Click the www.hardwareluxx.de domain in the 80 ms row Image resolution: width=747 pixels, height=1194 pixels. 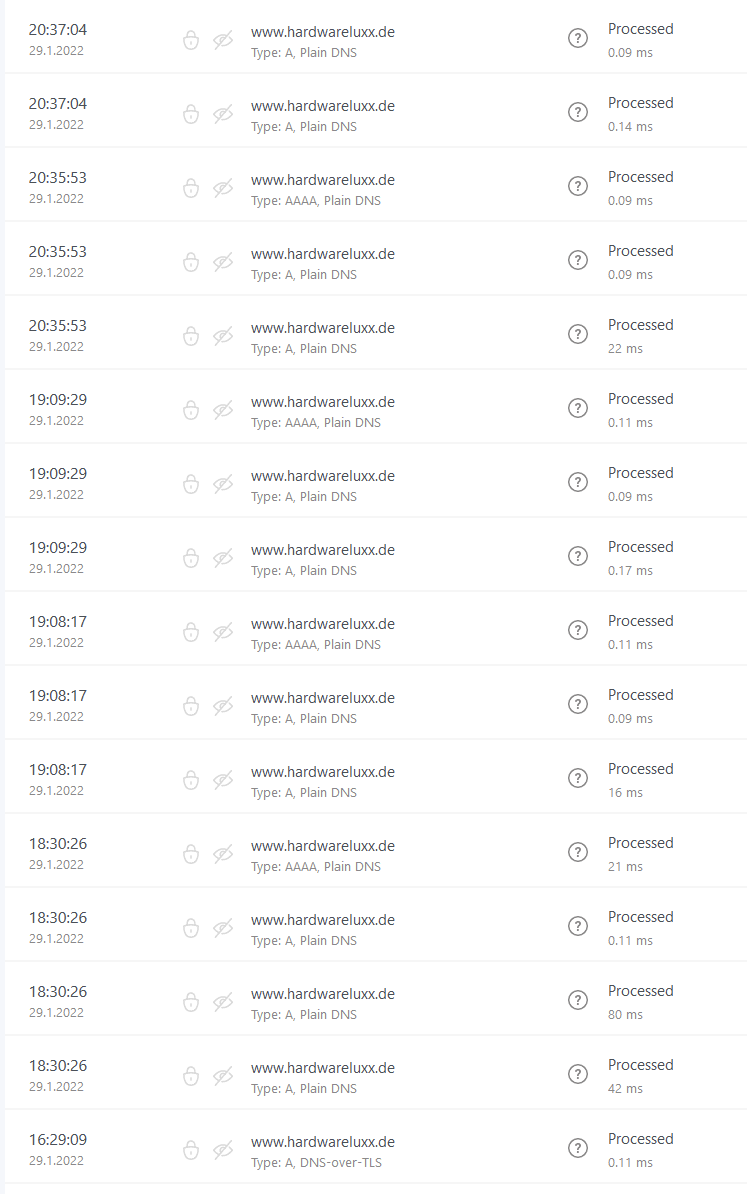[x=323, y=994]
